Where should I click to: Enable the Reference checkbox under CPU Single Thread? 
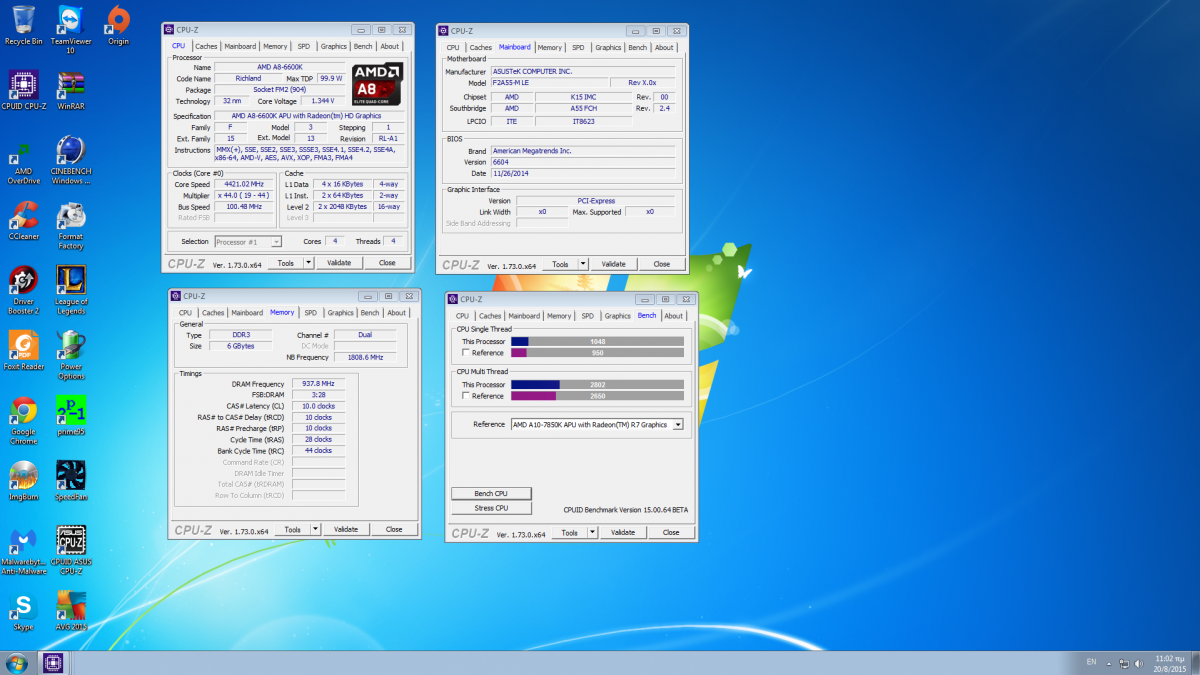[x=466, y=353]
